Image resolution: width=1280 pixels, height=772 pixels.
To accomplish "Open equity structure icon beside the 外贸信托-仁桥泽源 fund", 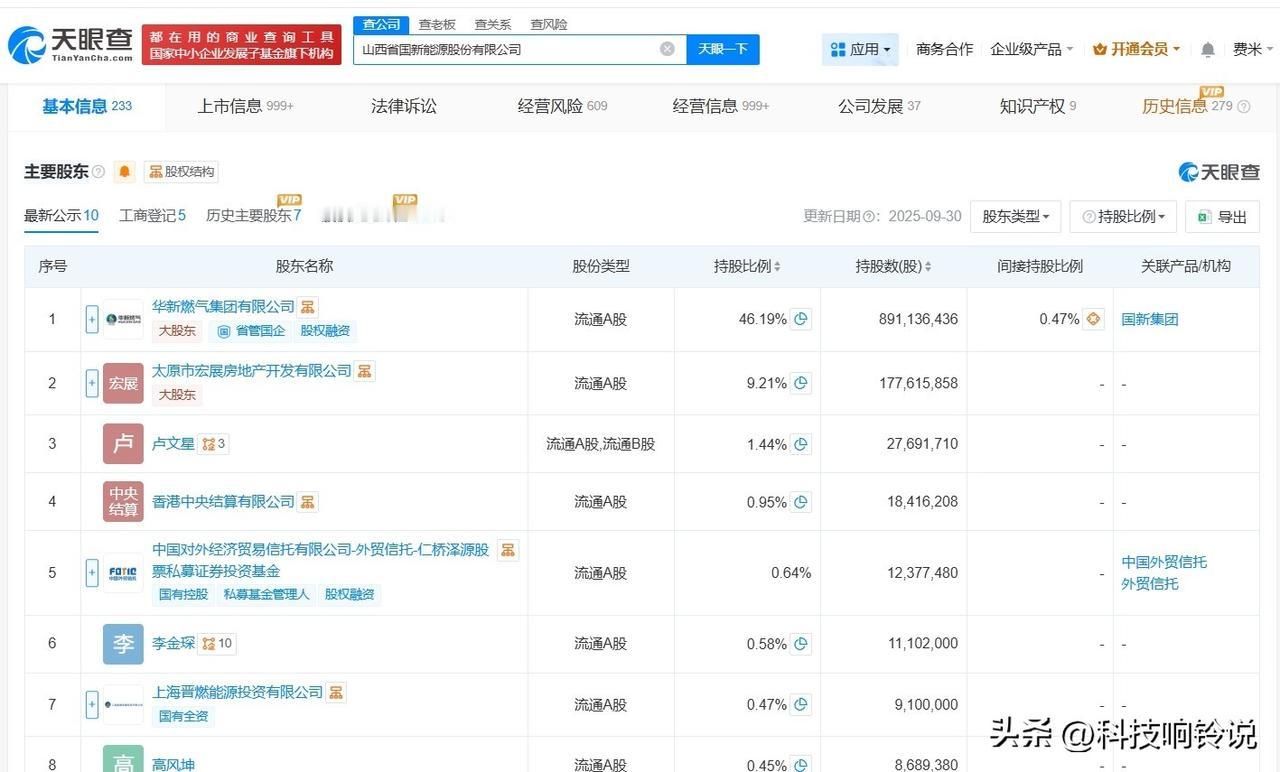I will coord(508,550).
